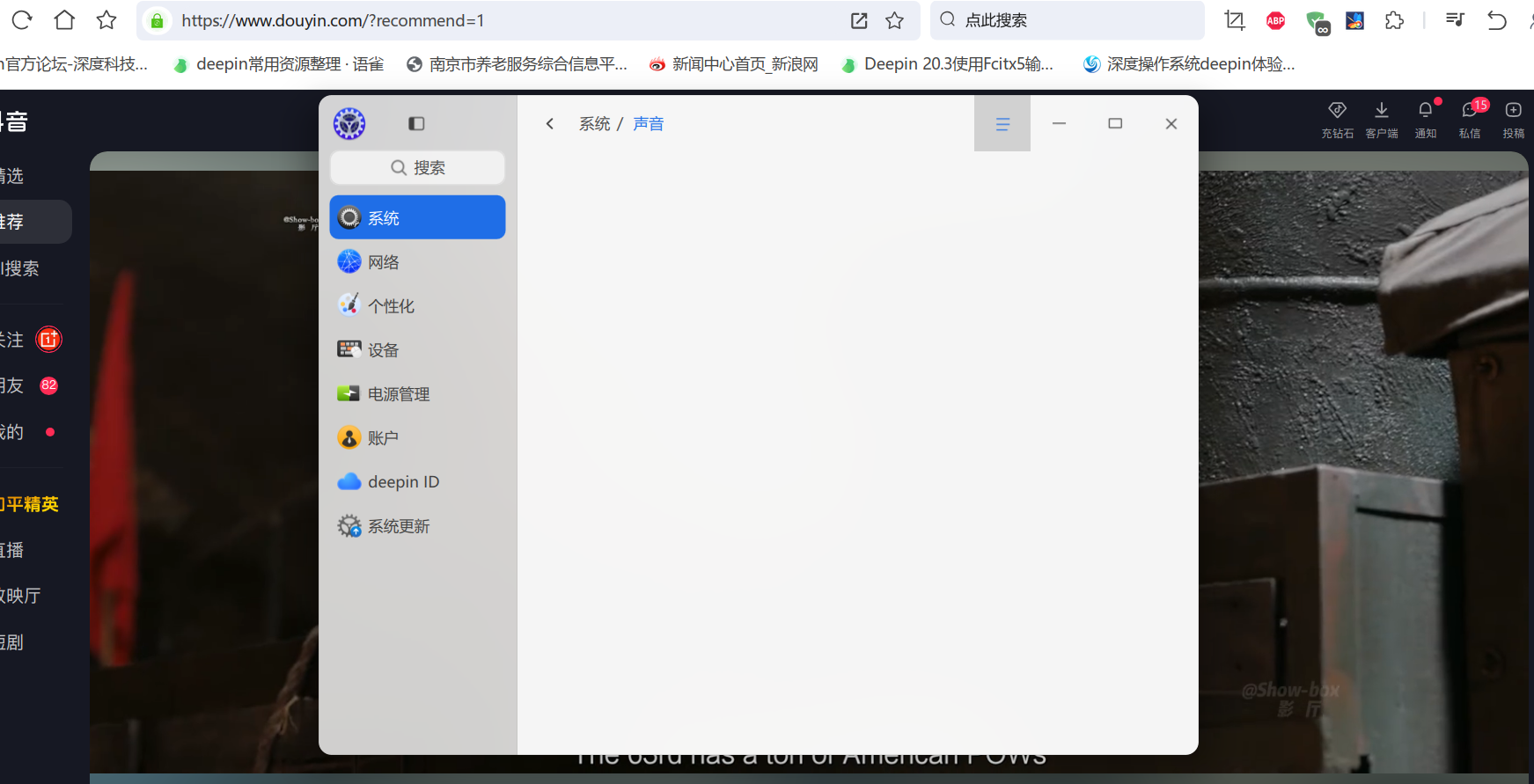Toggle the Control Center sidebar visibility
Image resolution: width=1534 pixels, height=784 pixels.
click(416, 124)
